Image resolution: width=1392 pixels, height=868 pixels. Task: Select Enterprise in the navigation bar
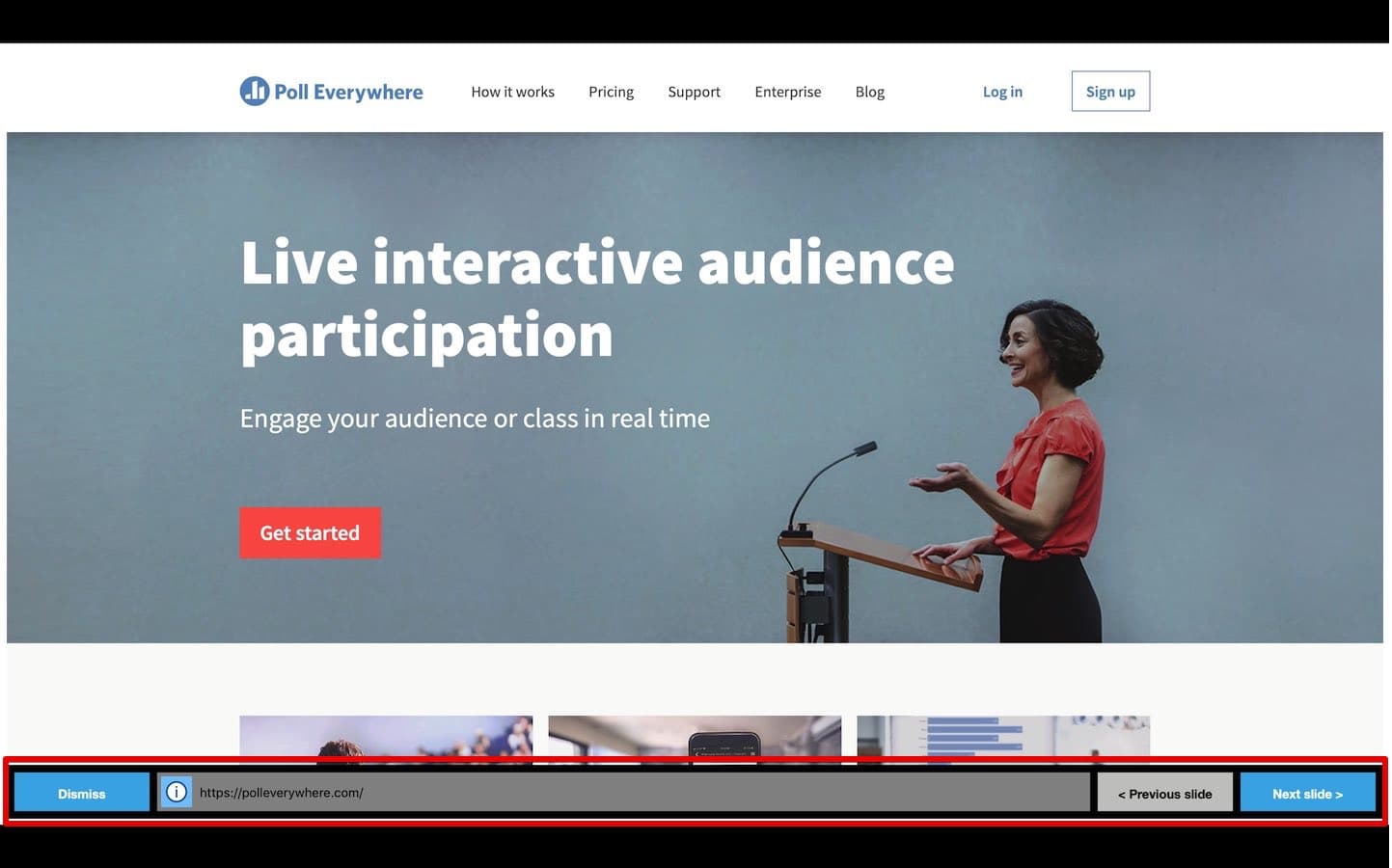[x=787, y=92]
